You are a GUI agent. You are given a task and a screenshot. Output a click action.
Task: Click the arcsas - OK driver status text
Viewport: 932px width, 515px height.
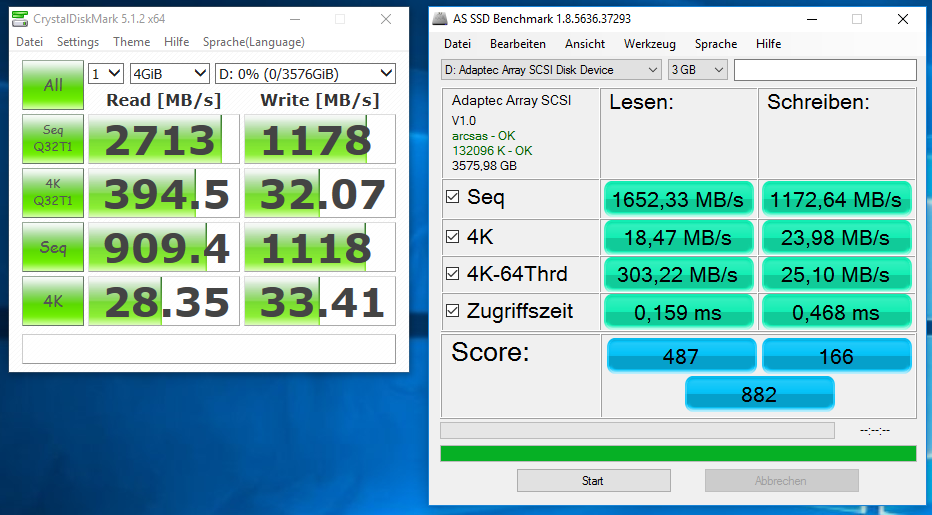pos(483,136)
